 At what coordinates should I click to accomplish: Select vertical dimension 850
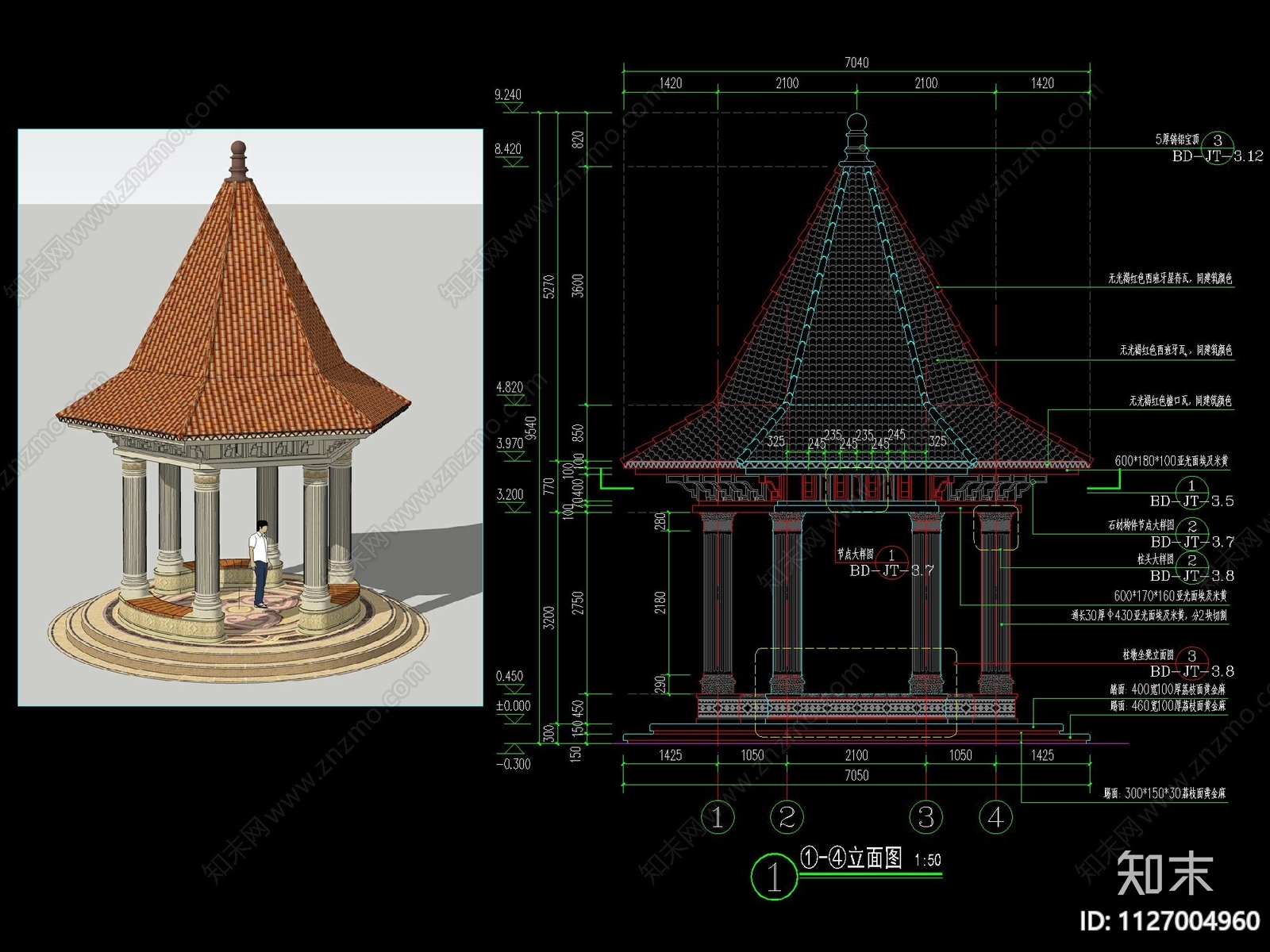tap(578, 433)
